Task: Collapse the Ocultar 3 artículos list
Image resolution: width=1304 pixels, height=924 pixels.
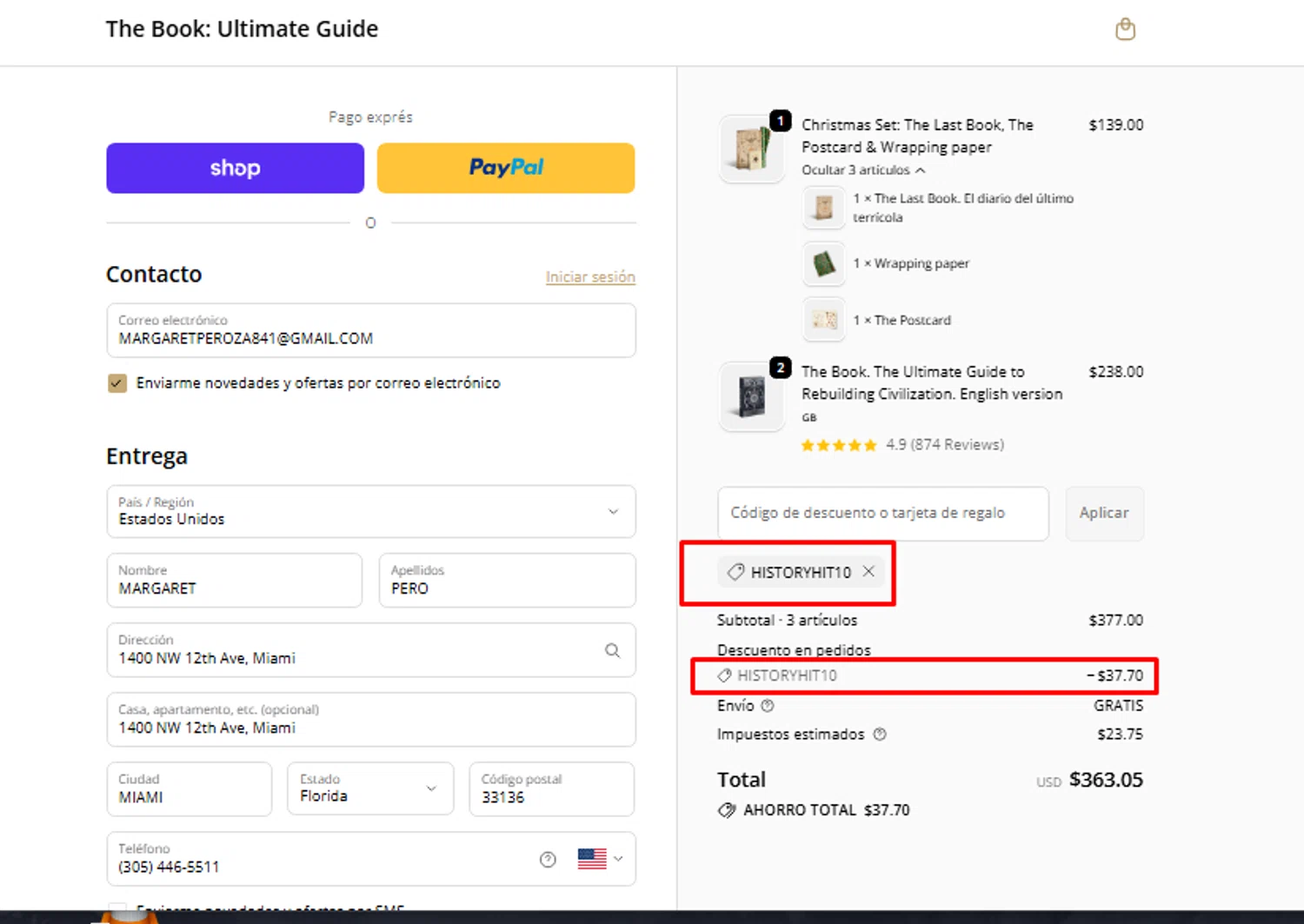Action: pos(862,170)
